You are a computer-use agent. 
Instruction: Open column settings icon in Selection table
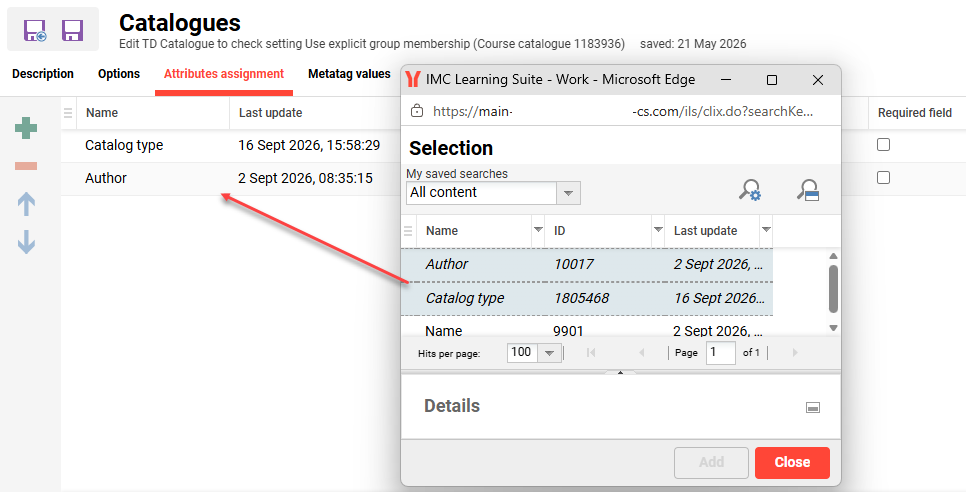pyautogui.click(x=408, y=231)
